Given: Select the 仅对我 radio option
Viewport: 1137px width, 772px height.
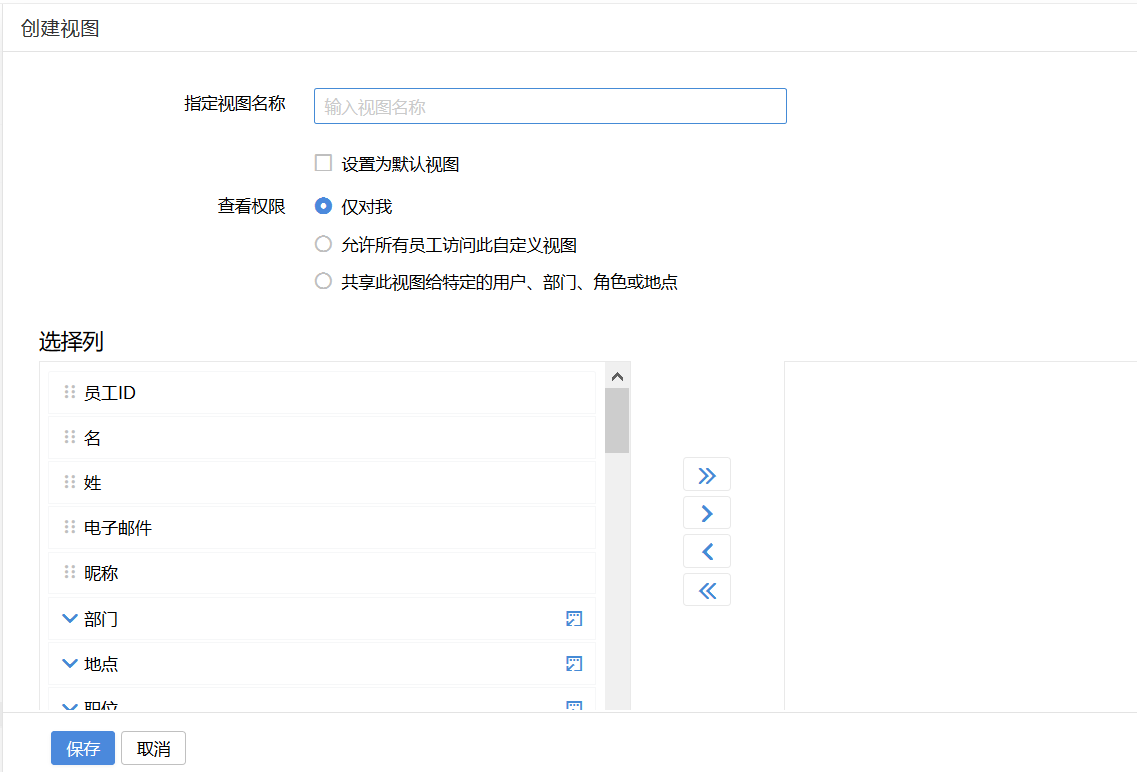Looking at the screenshot, I should (323, 206).
